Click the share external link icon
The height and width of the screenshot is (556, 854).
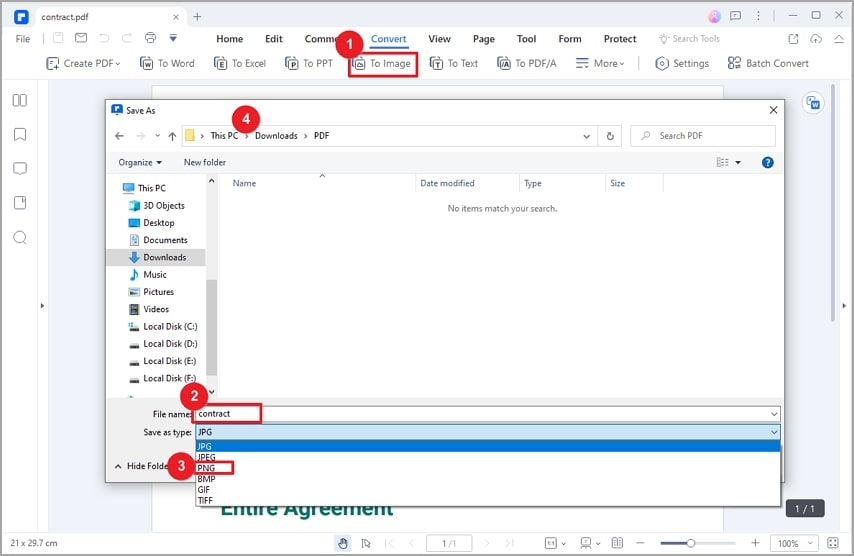pos(793,39)
